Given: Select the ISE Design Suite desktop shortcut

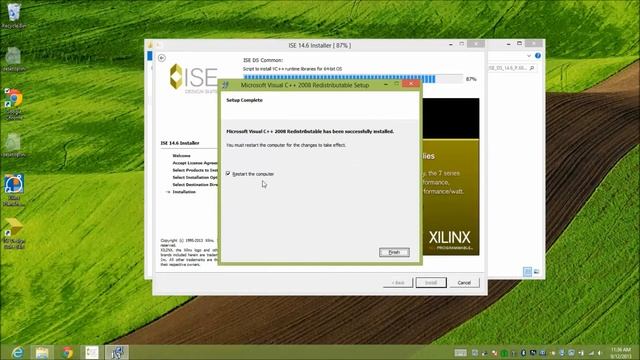Looking at the screenshot, I should click(14, 233).
